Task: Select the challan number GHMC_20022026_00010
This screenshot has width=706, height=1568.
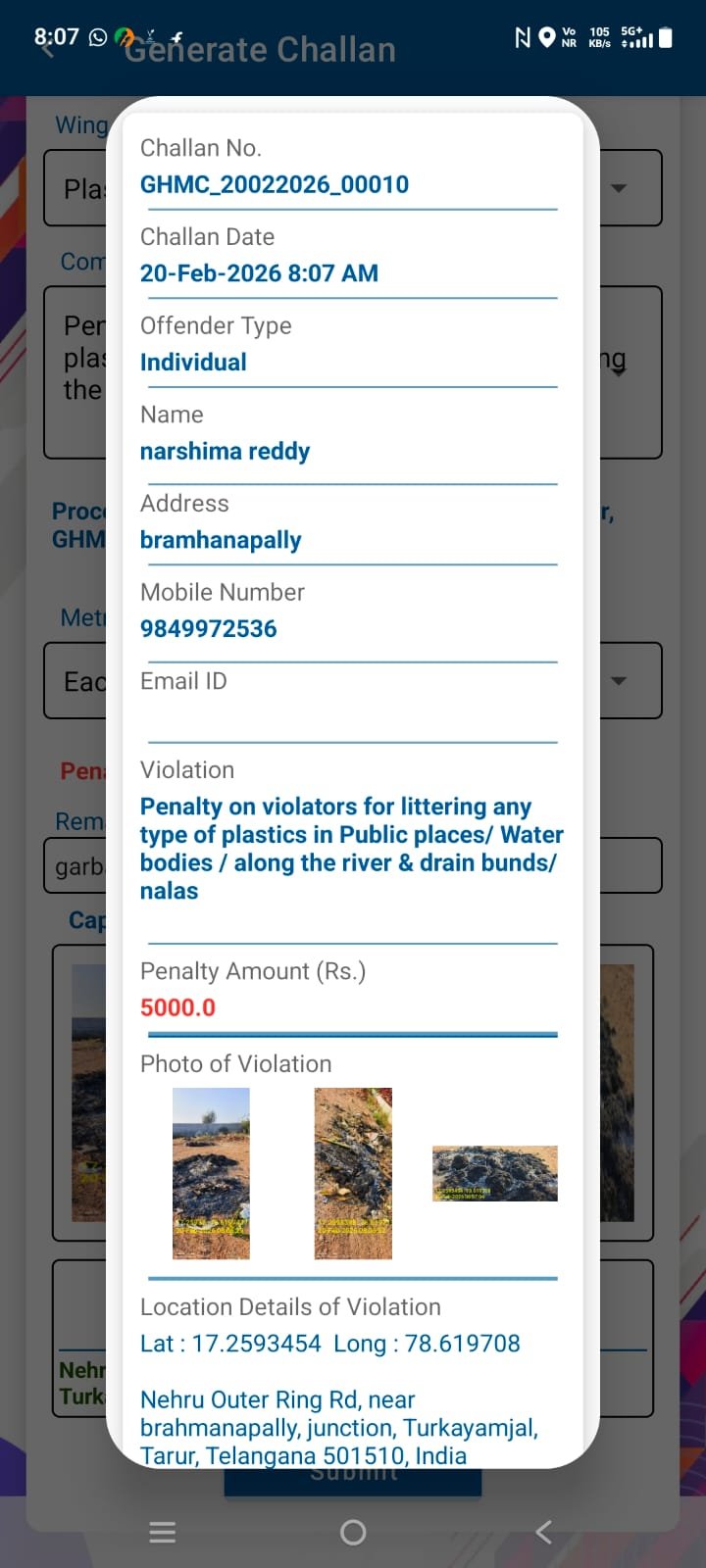Action: click(x=275, y=185)
